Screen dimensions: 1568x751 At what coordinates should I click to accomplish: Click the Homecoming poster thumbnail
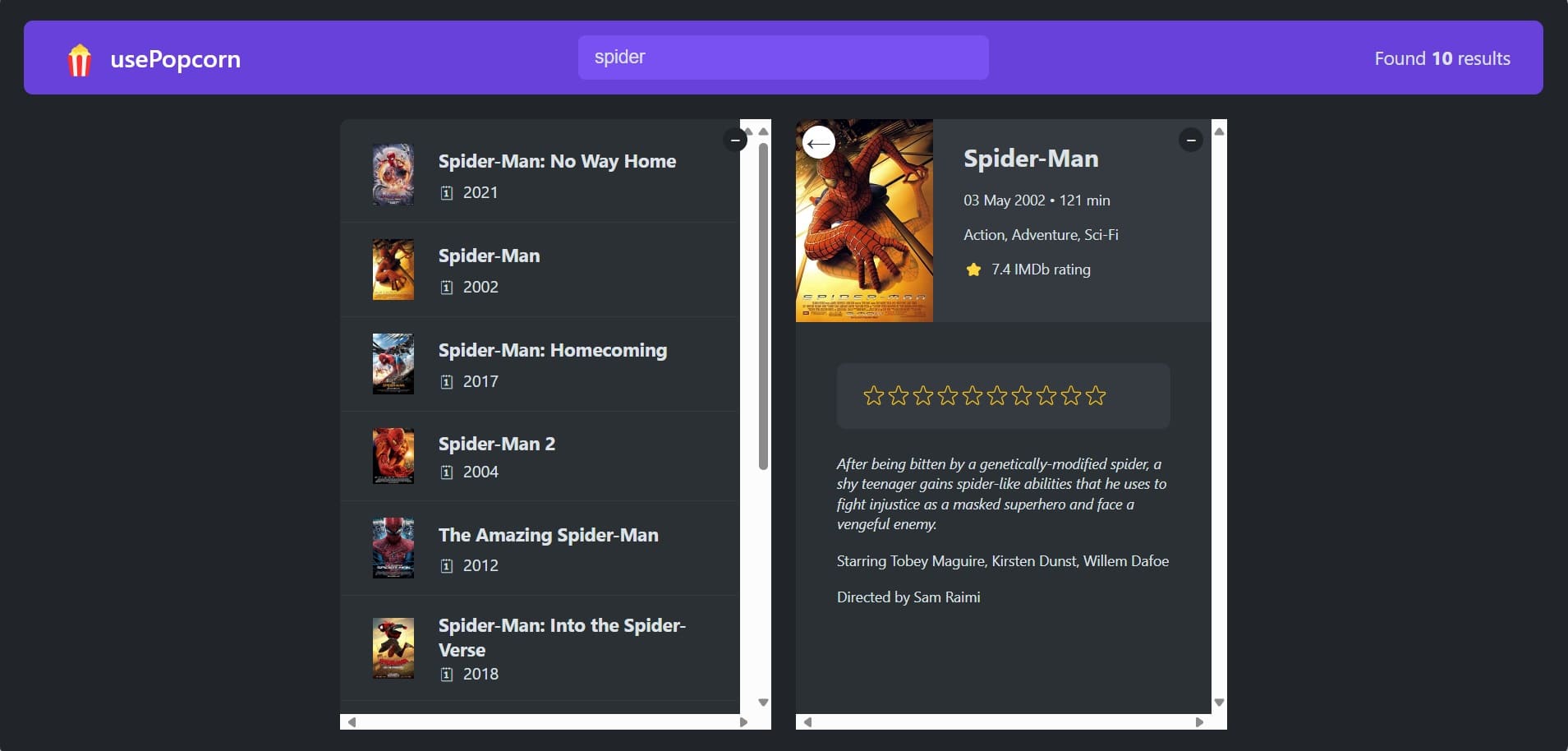393,364
